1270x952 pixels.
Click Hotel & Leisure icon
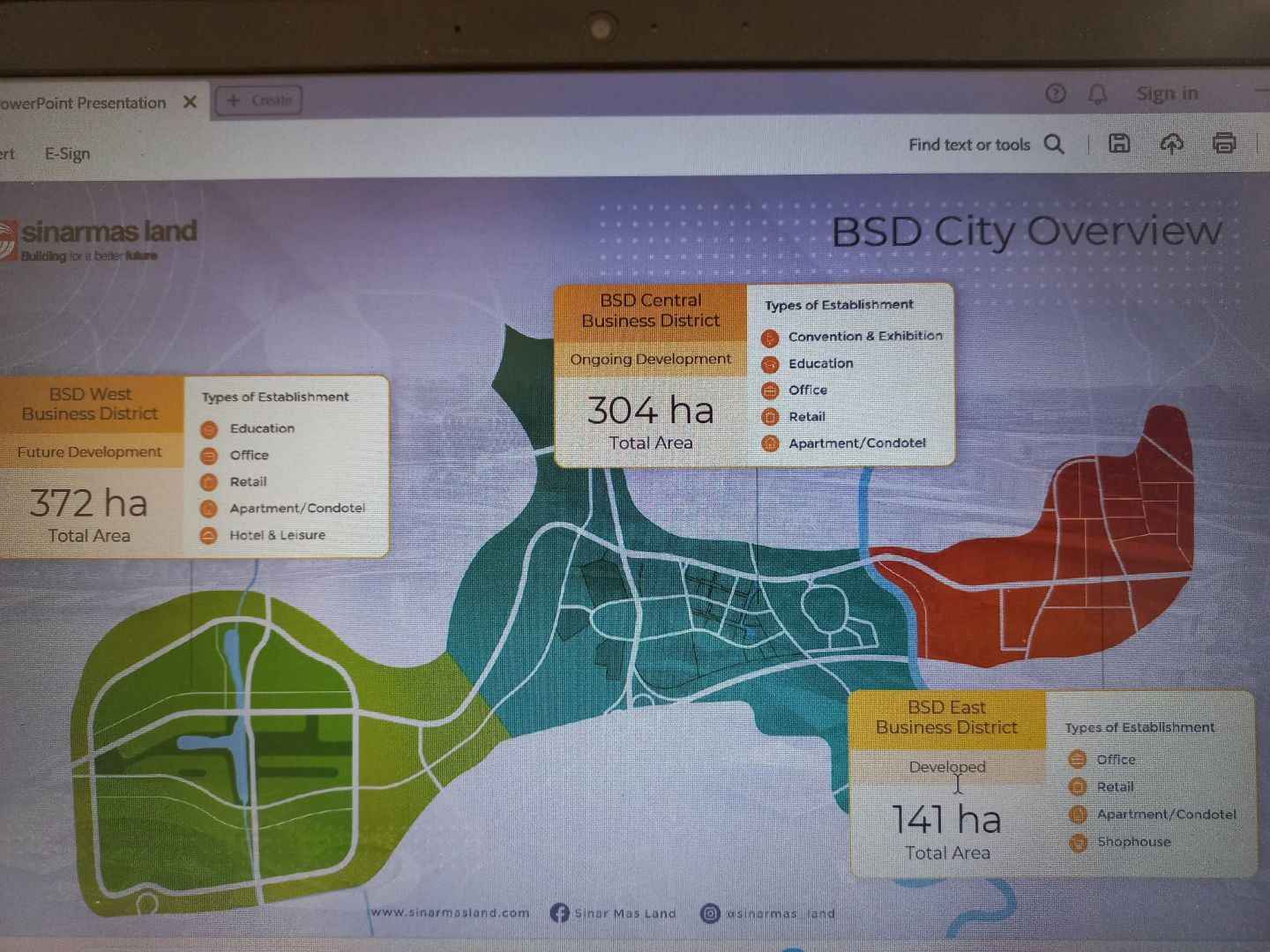tap(209, 535)
